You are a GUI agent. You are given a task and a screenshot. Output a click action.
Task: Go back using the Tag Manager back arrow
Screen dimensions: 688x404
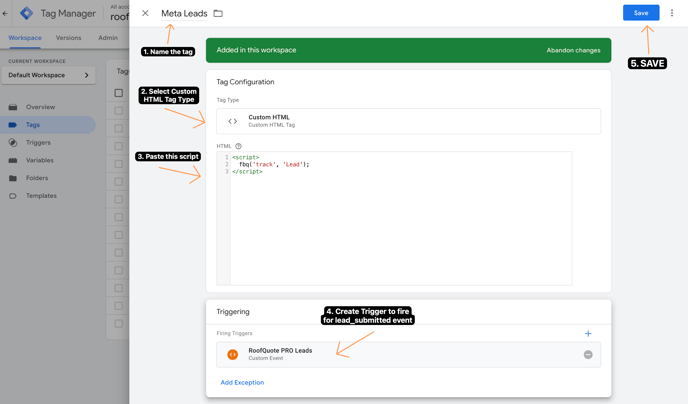[5, 13]
